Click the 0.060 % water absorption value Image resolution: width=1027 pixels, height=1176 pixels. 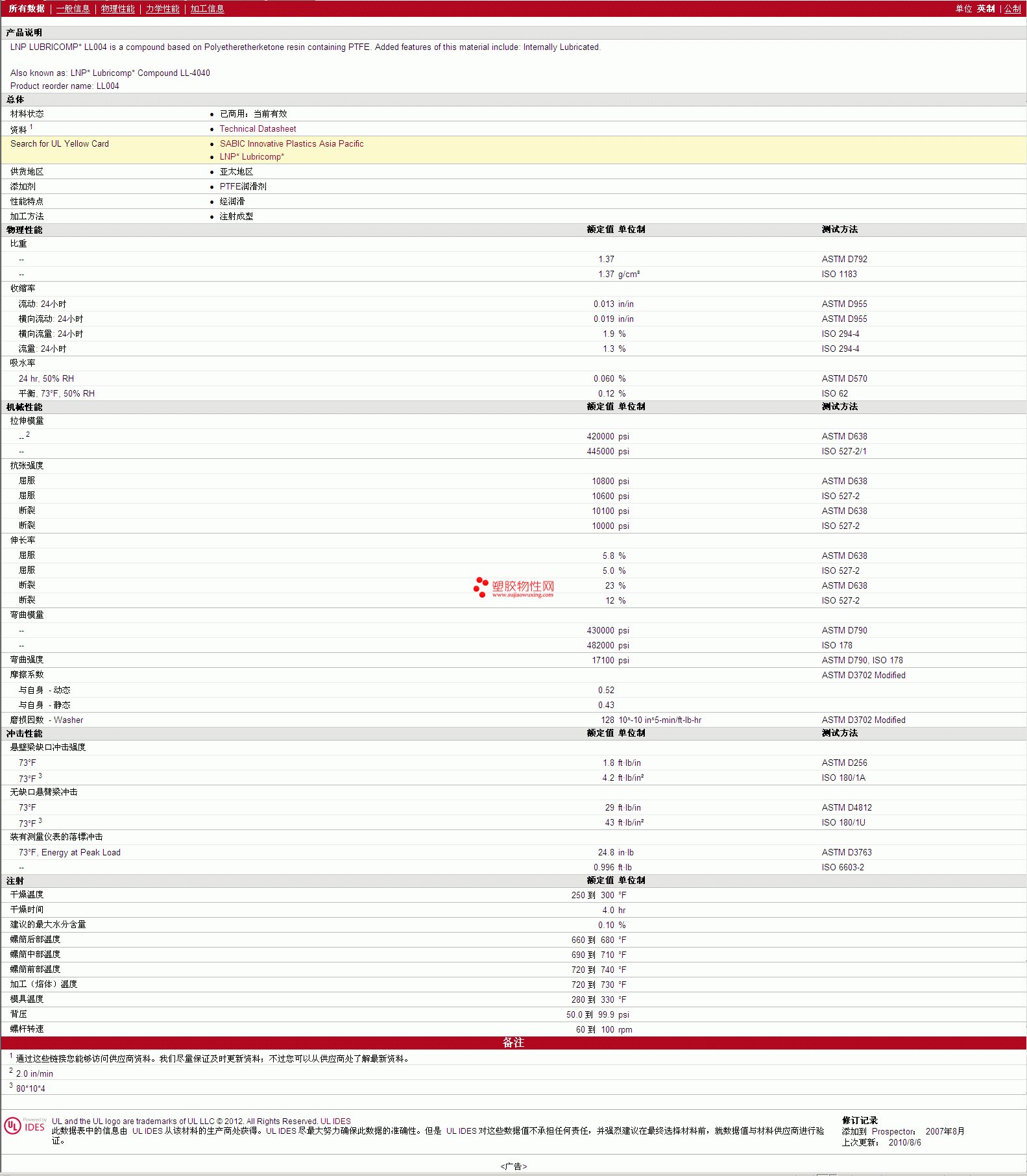point(609,379)
